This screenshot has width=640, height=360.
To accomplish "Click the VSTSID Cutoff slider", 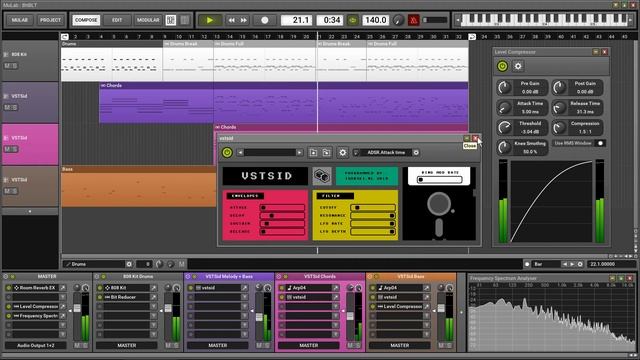I will [373, 207].
